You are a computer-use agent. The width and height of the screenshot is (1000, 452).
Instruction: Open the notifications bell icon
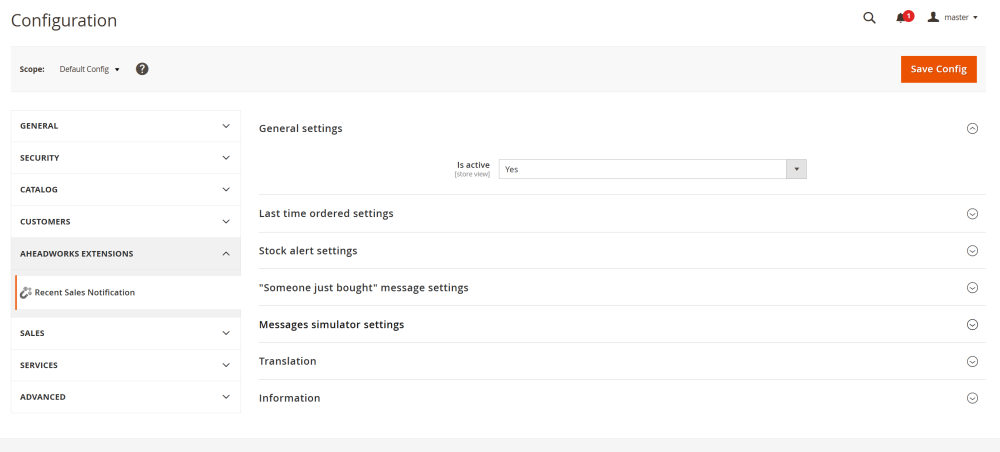coord(902,17)
